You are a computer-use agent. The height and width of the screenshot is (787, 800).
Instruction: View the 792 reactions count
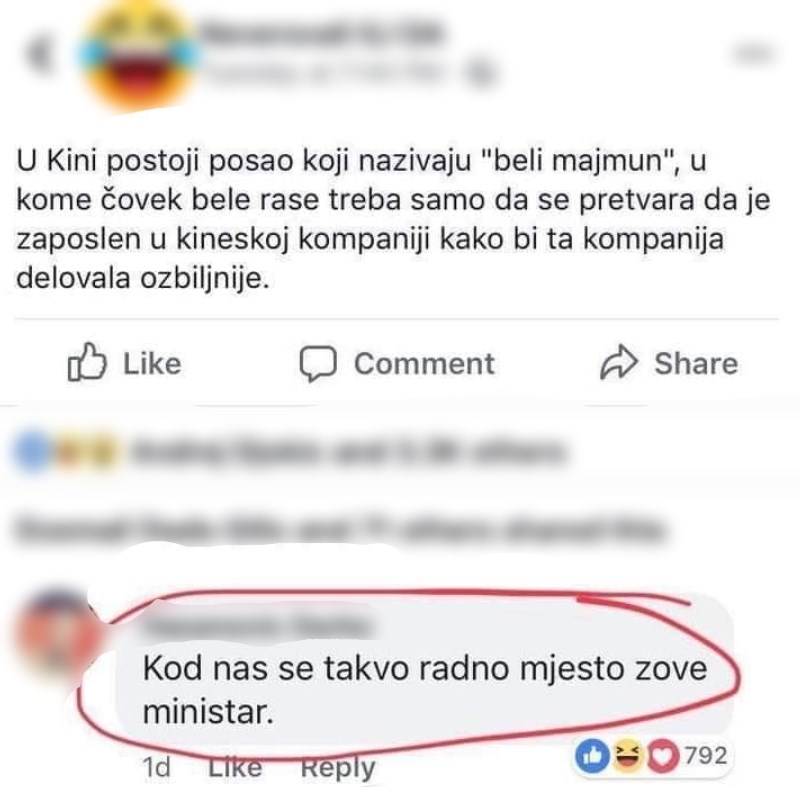(706, 755)
